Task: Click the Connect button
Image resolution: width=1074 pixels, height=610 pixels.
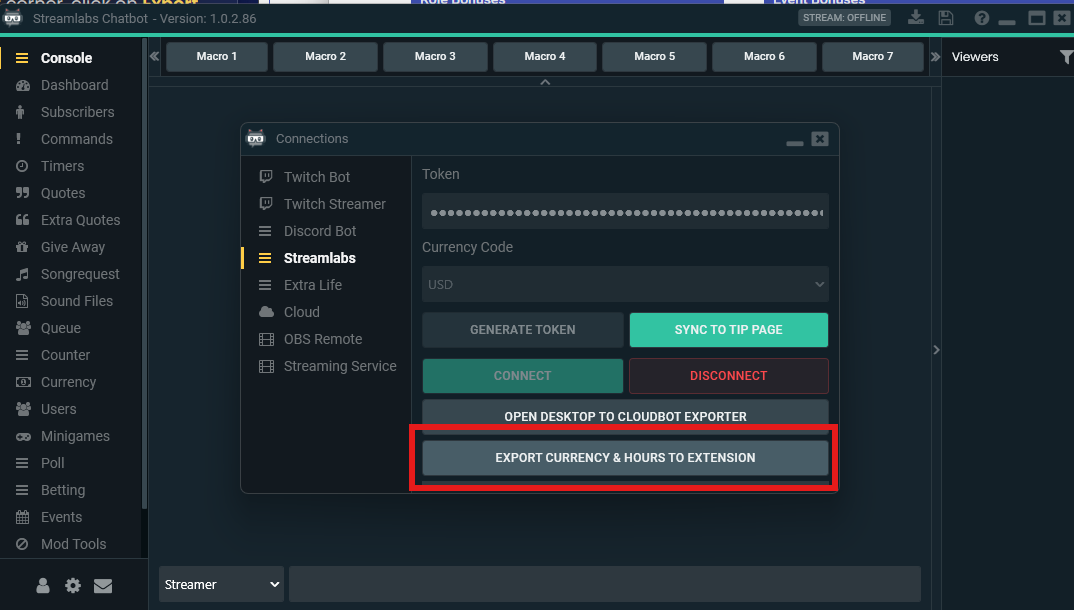Action: coord(523,376)
